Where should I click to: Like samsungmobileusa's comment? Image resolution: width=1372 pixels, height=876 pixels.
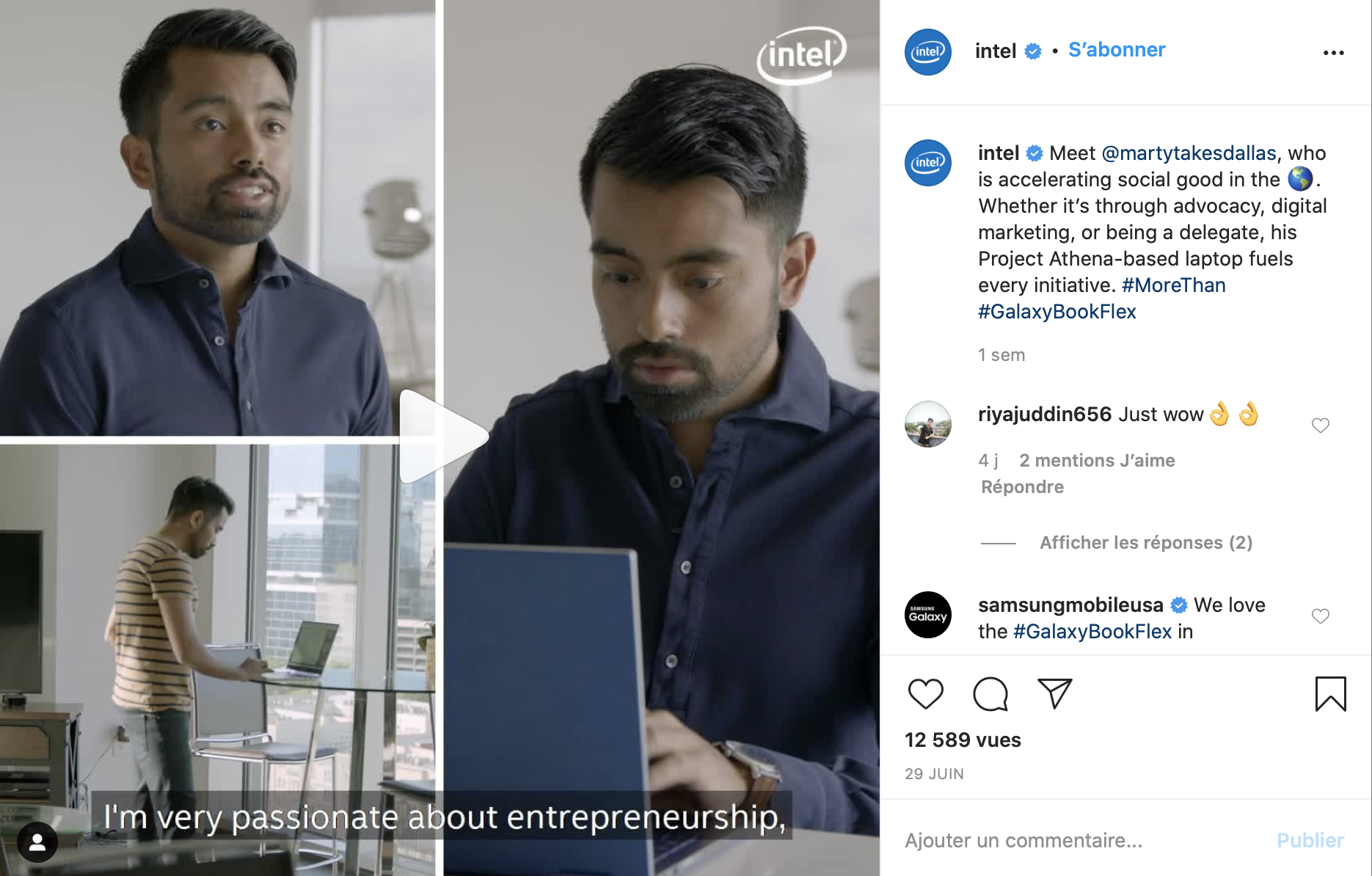point(1320,616)
